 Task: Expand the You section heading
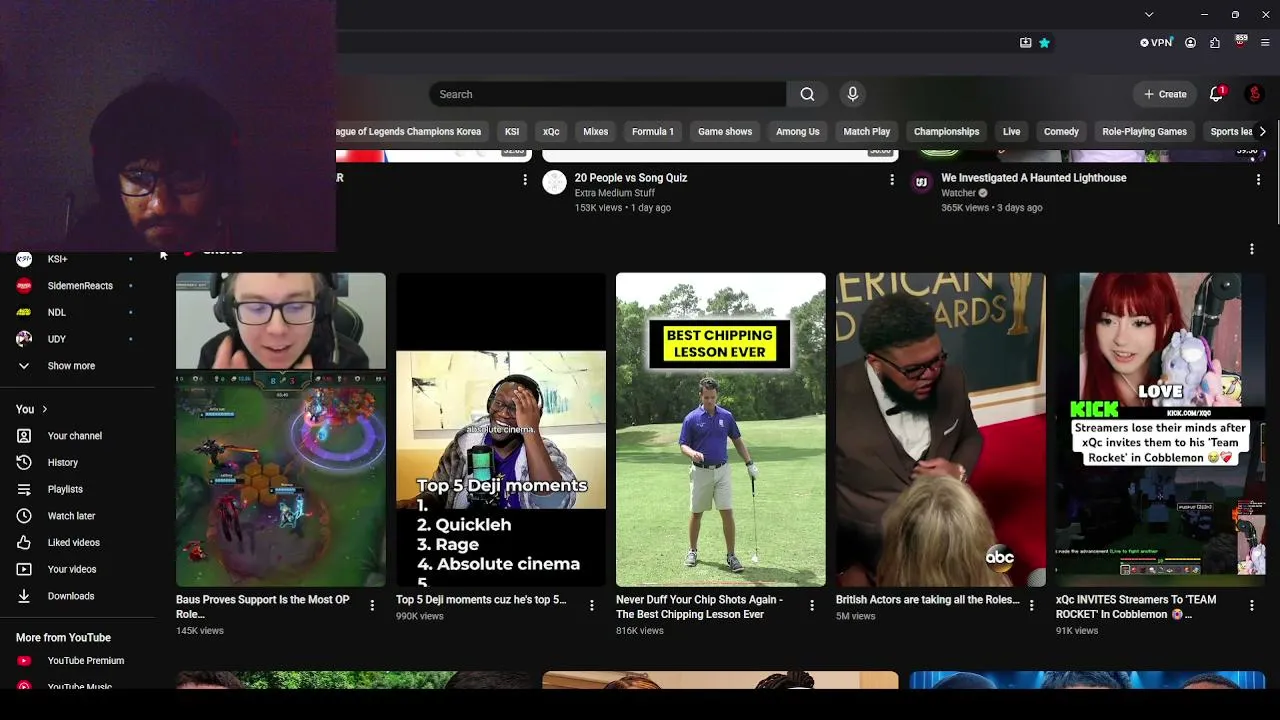pos(32,409)
